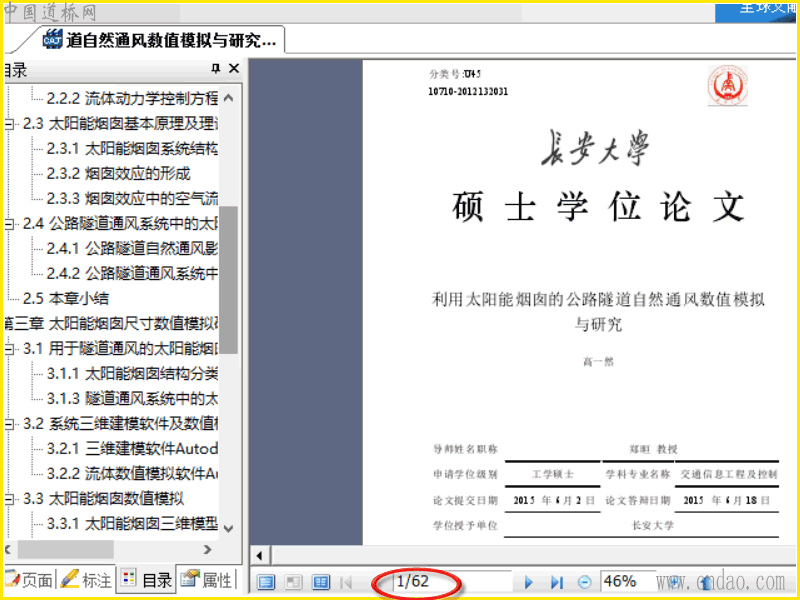This screenshot has height=600, width=800.
Task: Click outline tree scroll down arrow
Action: 229,529
